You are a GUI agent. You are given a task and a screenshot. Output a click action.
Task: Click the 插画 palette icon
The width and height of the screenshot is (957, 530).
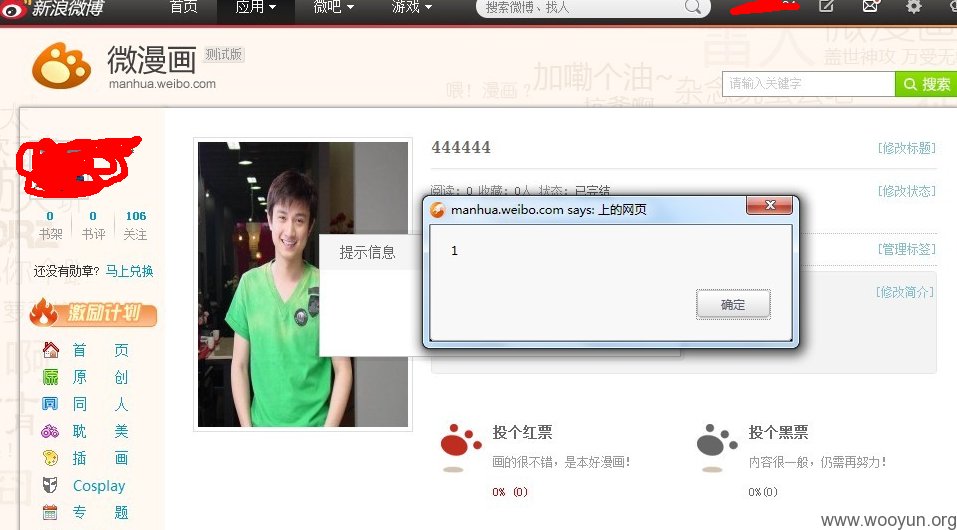[50, 458]
